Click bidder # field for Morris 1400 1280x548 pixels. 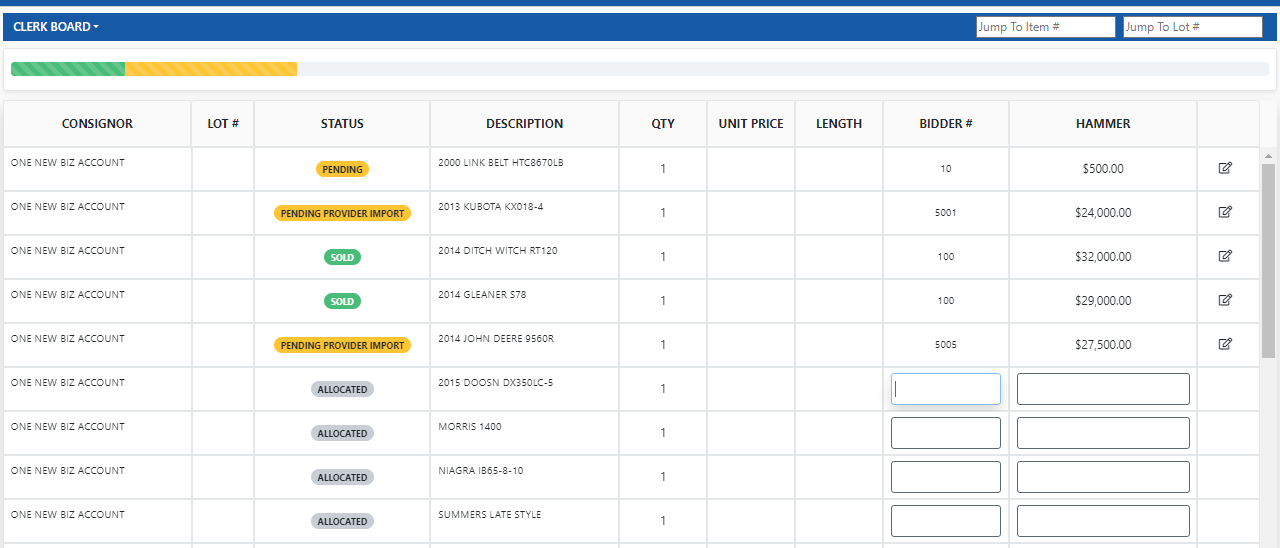pyautogui.click(x=946, y=433)
